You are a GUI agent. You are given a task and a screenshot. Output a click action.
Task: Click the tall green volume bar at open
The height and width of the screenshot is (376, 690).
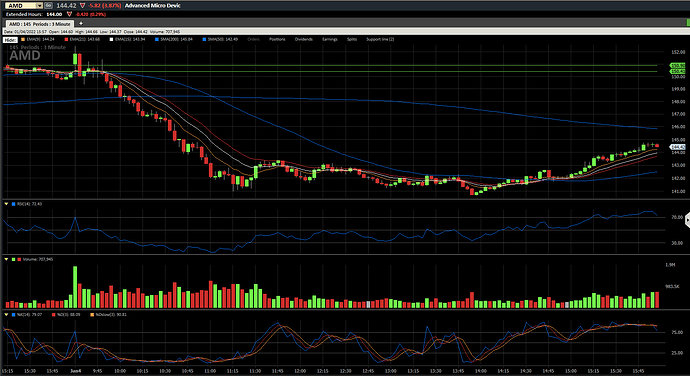pyautogui.click(x=75, y=287)
